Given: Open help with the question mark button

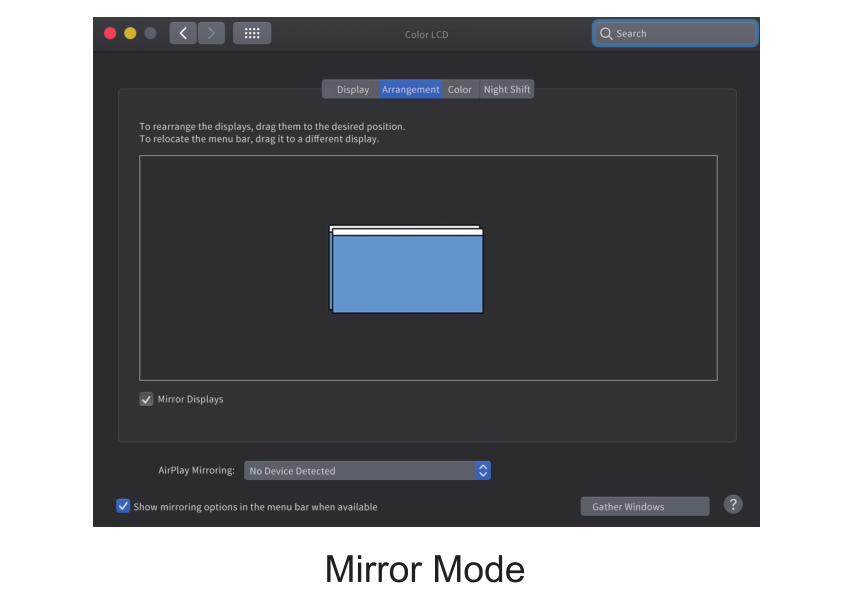Looking at the screenshot, I should pos(733,505).
